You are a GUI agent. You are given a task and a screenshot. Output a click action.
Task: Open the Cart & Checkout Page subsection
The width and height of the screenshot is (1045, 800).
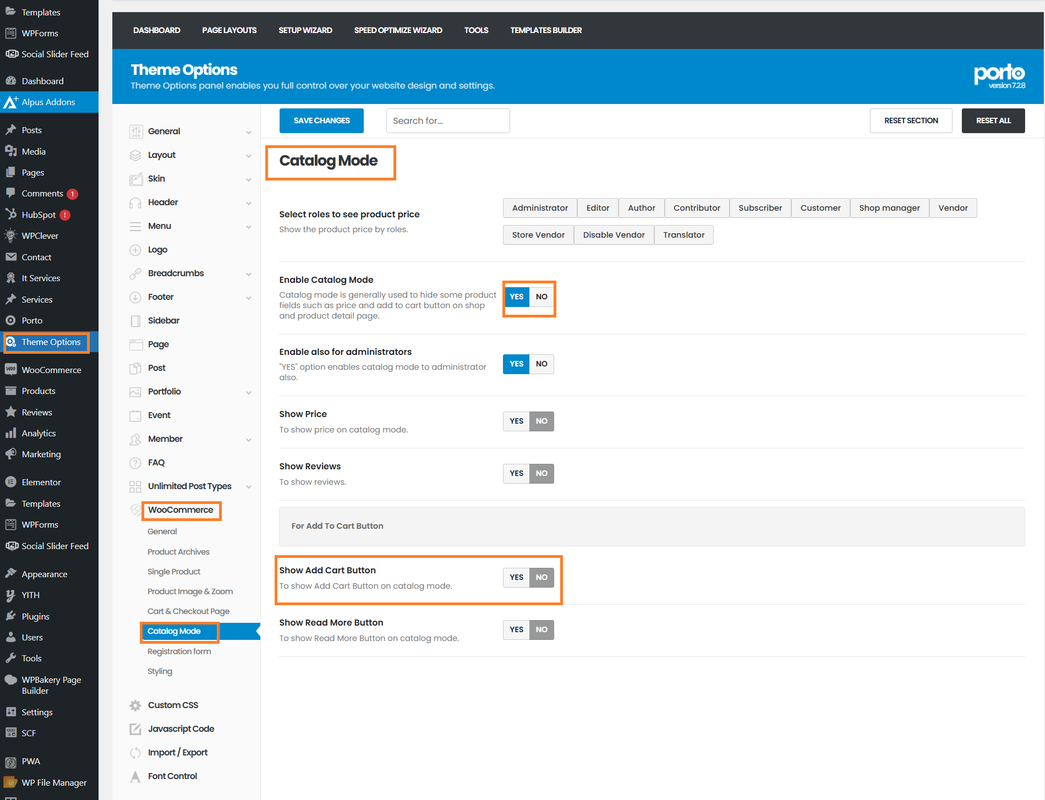point(189,611)
